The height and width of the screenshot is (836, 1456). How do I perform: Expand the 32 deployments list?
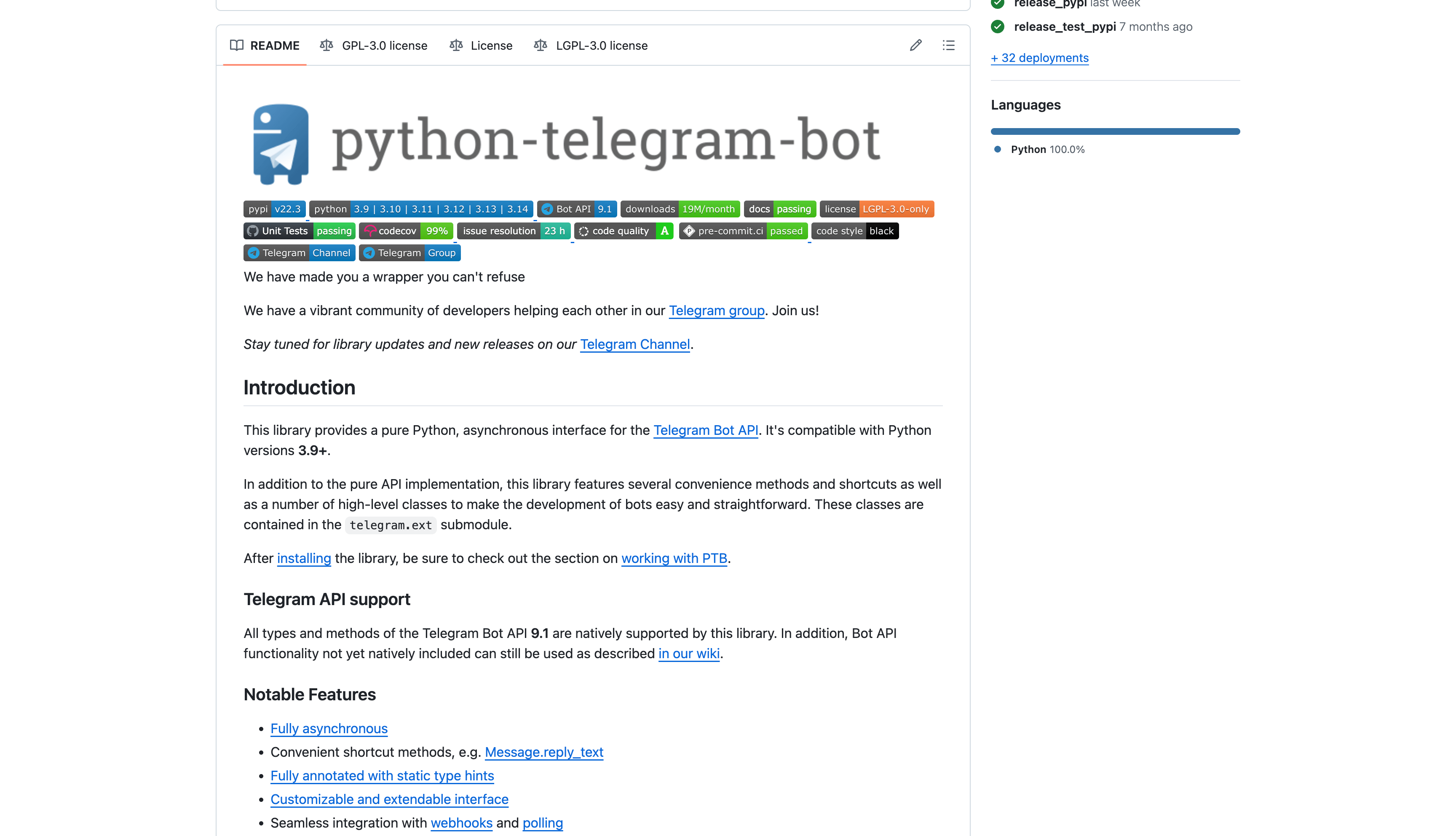pos(1039,57)
